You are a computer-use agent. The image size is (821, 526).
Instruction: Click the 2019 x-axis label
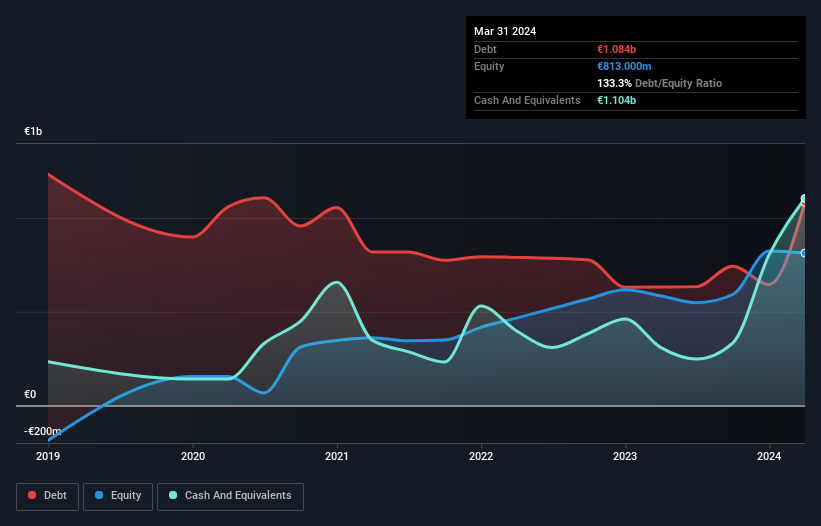point(48,456)
